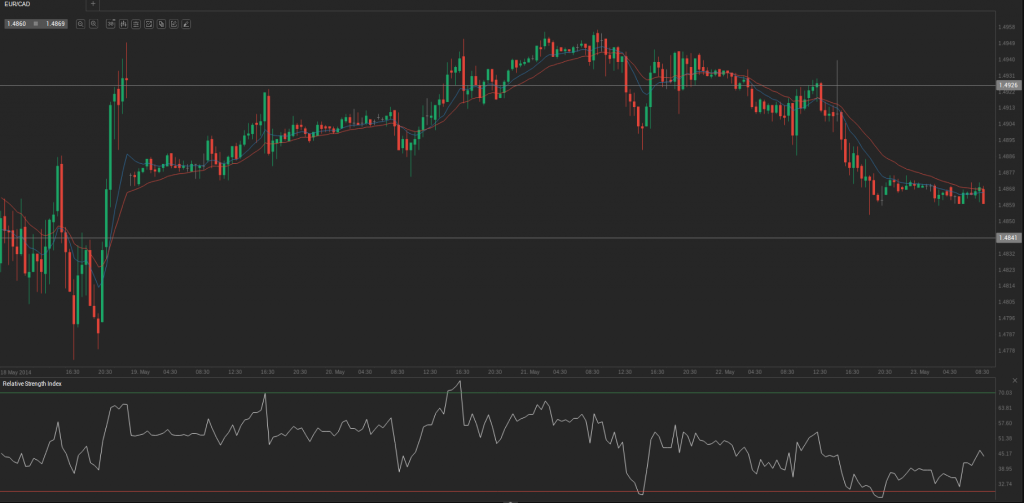Click the zoom out magnifier icon
The image size is (1024, 503).
pyautogui.click(x=81, y=22)
